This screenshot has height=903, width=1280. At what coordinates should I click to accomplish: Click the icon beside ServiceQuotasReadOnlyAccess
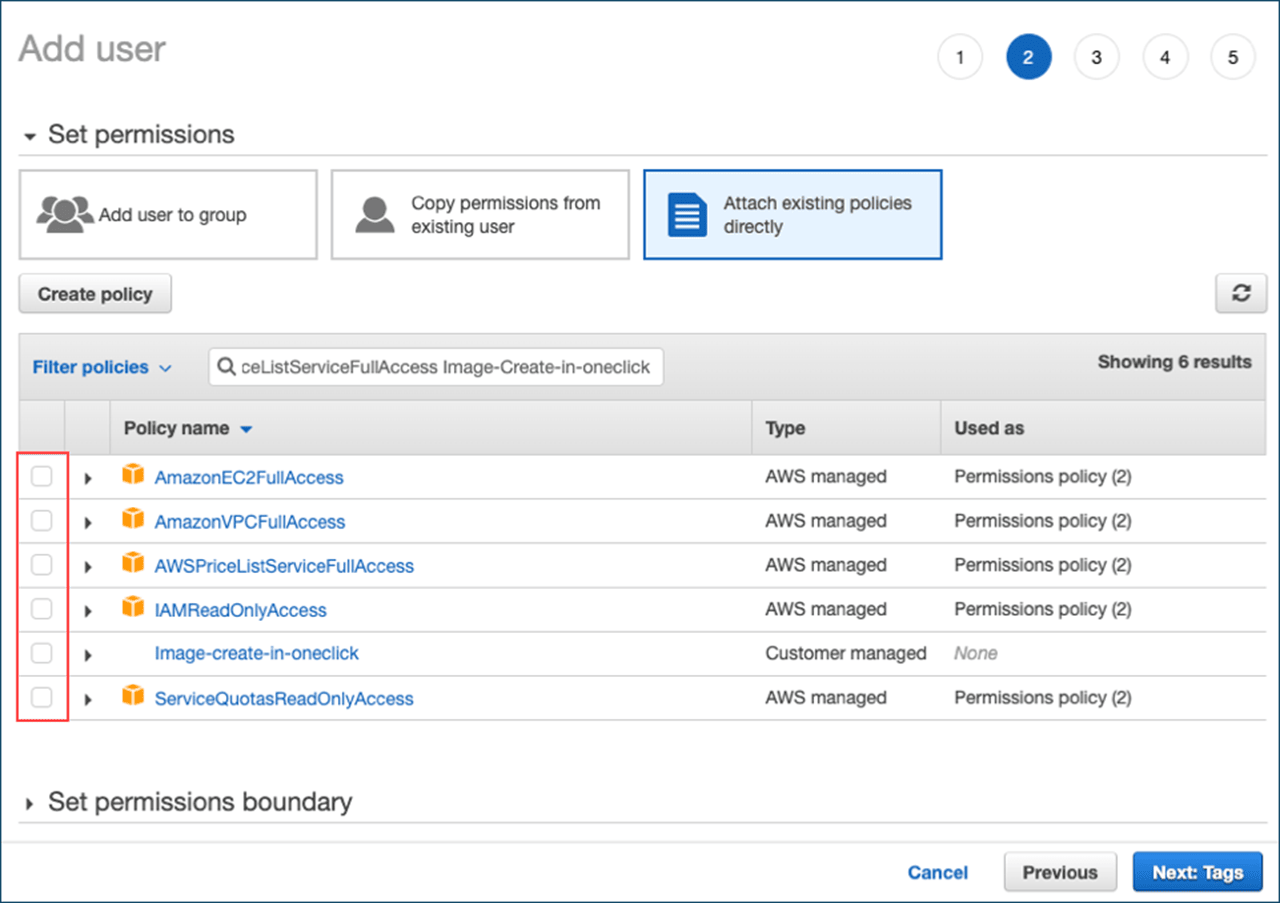[x=133, y=696]
